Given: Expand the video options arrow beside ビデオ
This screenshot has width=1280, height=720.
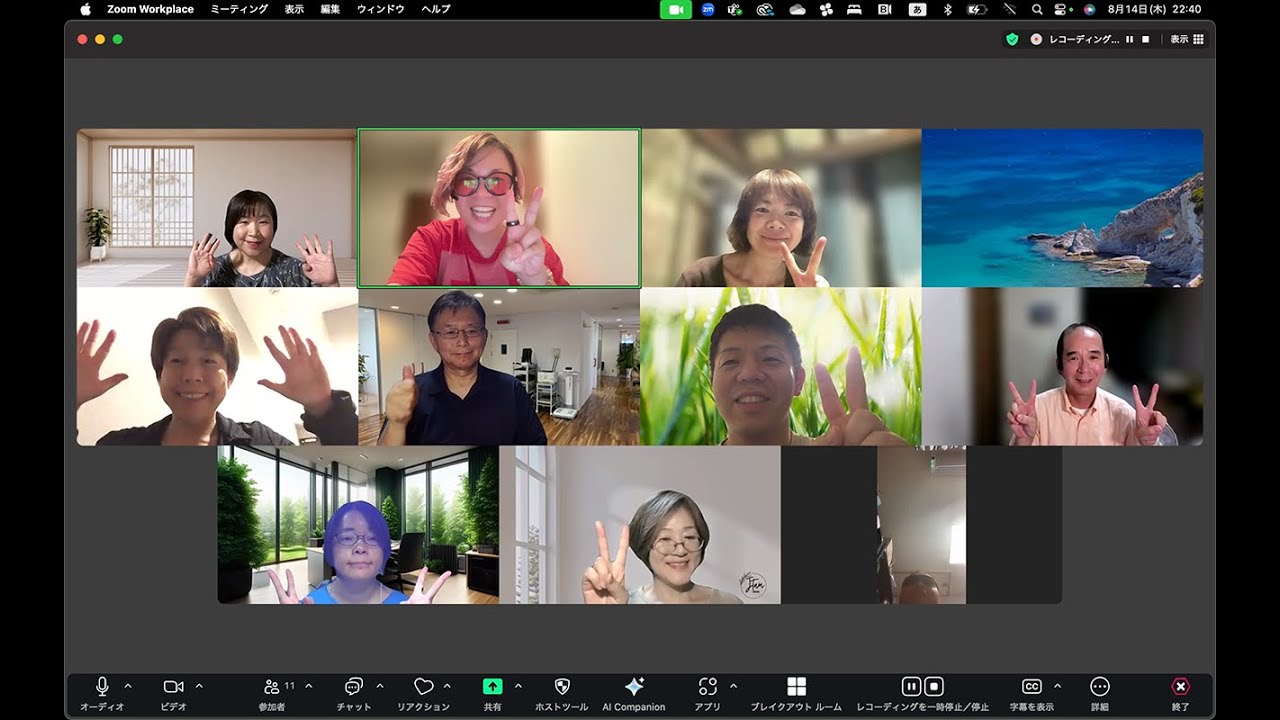Looking at the screenshot, I should 199,686.
